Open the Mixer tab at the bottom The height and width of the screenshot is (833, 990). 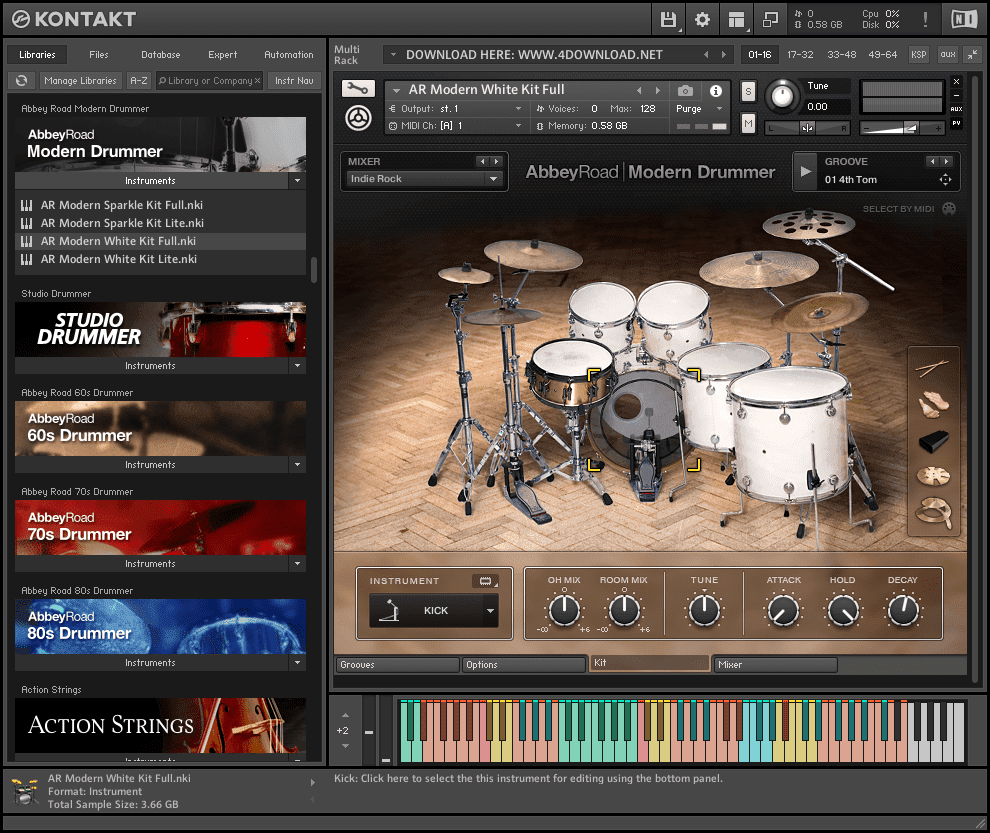(x=775, y=664)
